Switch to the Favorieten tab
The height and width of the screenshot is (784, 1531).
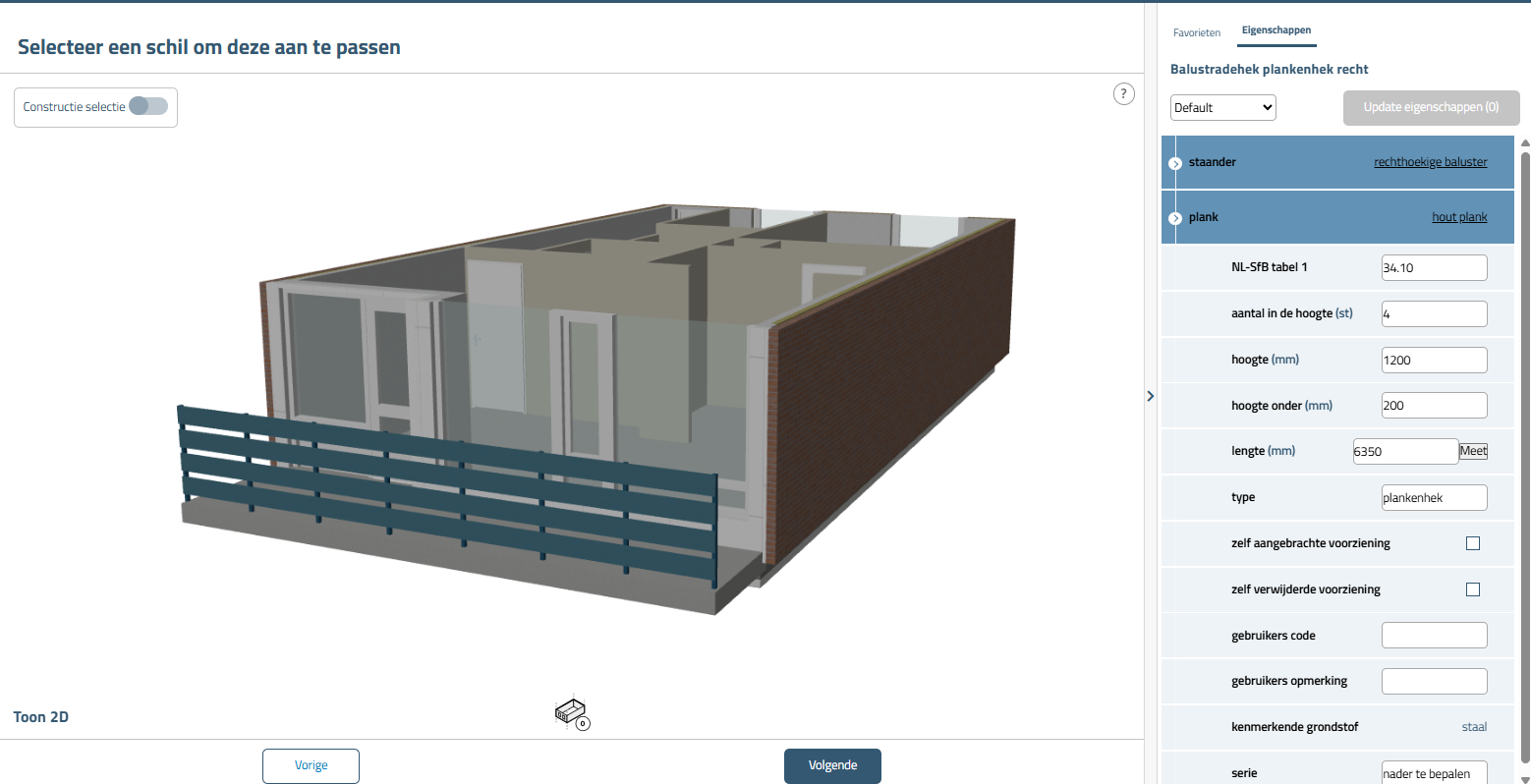[x=1196, y=33]
